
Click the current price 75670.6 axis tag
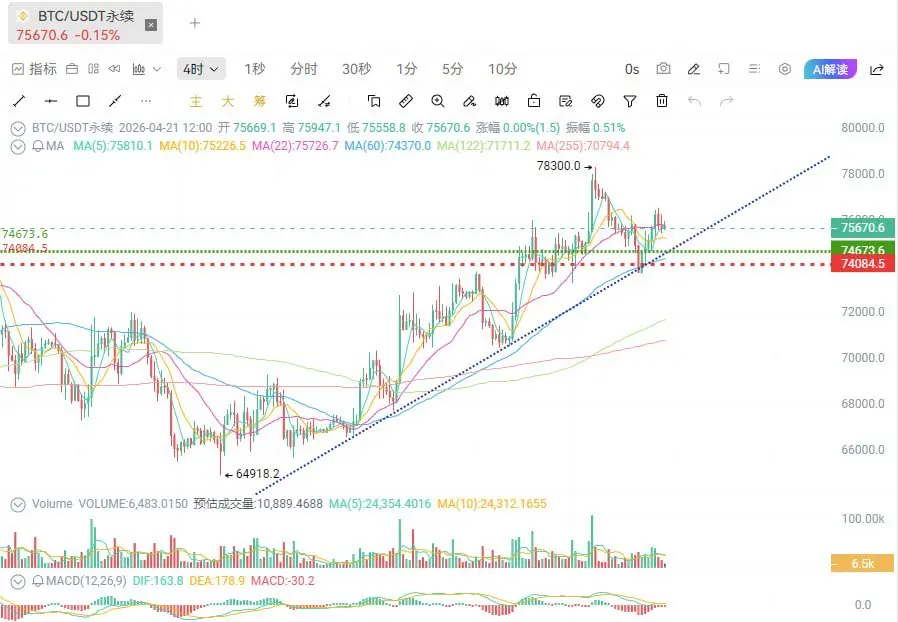(x=862, y=227)
